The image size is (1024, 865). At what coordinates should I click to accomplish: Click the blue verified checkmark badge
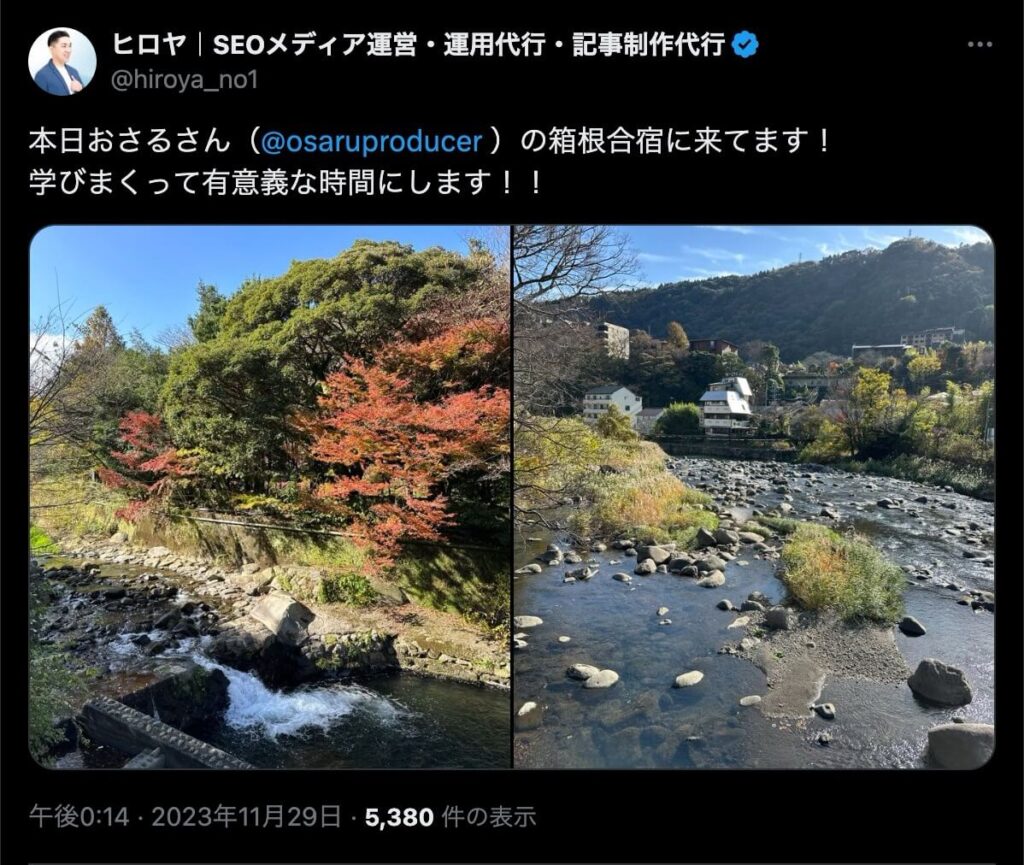tap(745, 44)
